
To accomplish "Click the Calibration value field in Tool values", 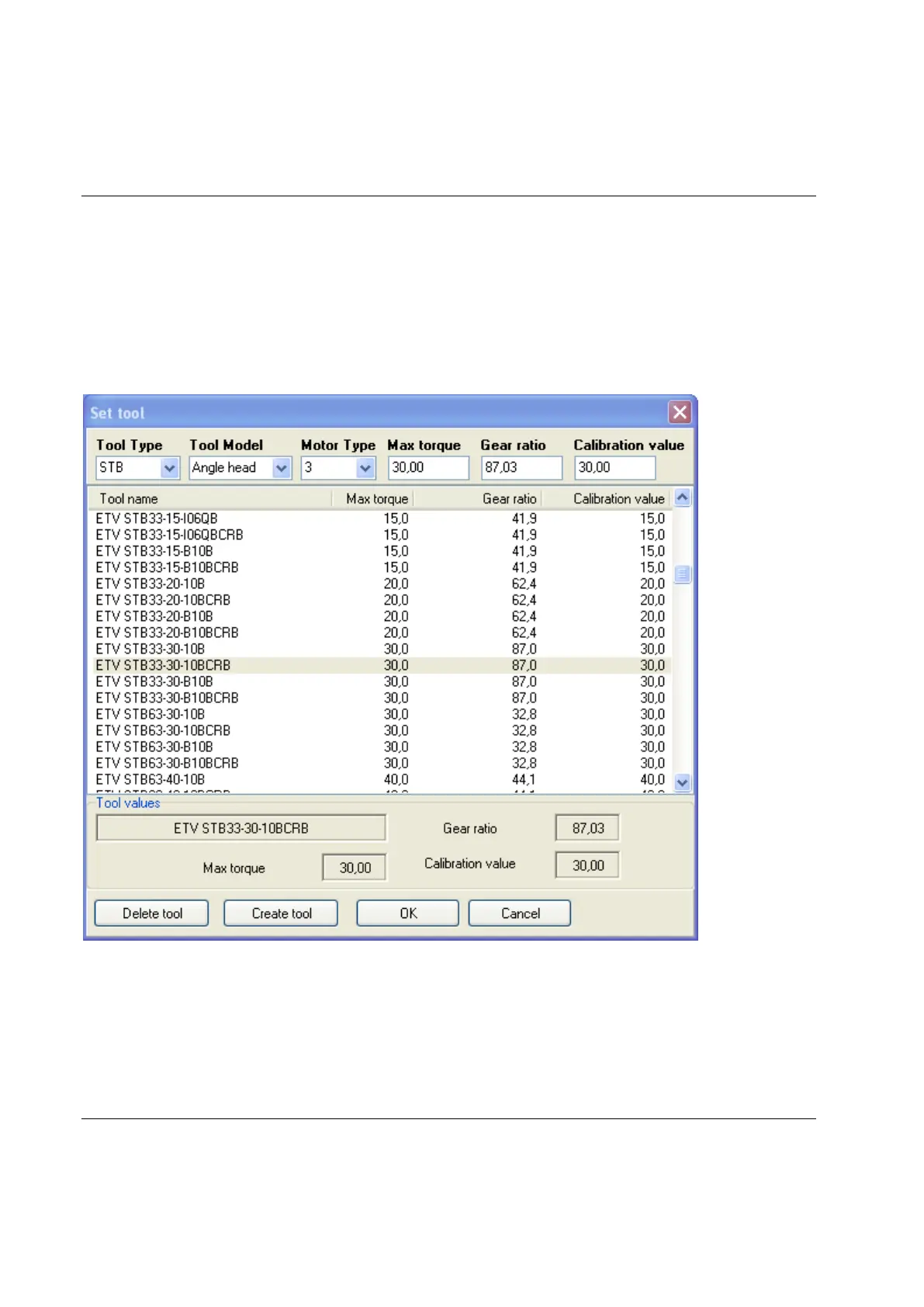I will coord(587,865).
